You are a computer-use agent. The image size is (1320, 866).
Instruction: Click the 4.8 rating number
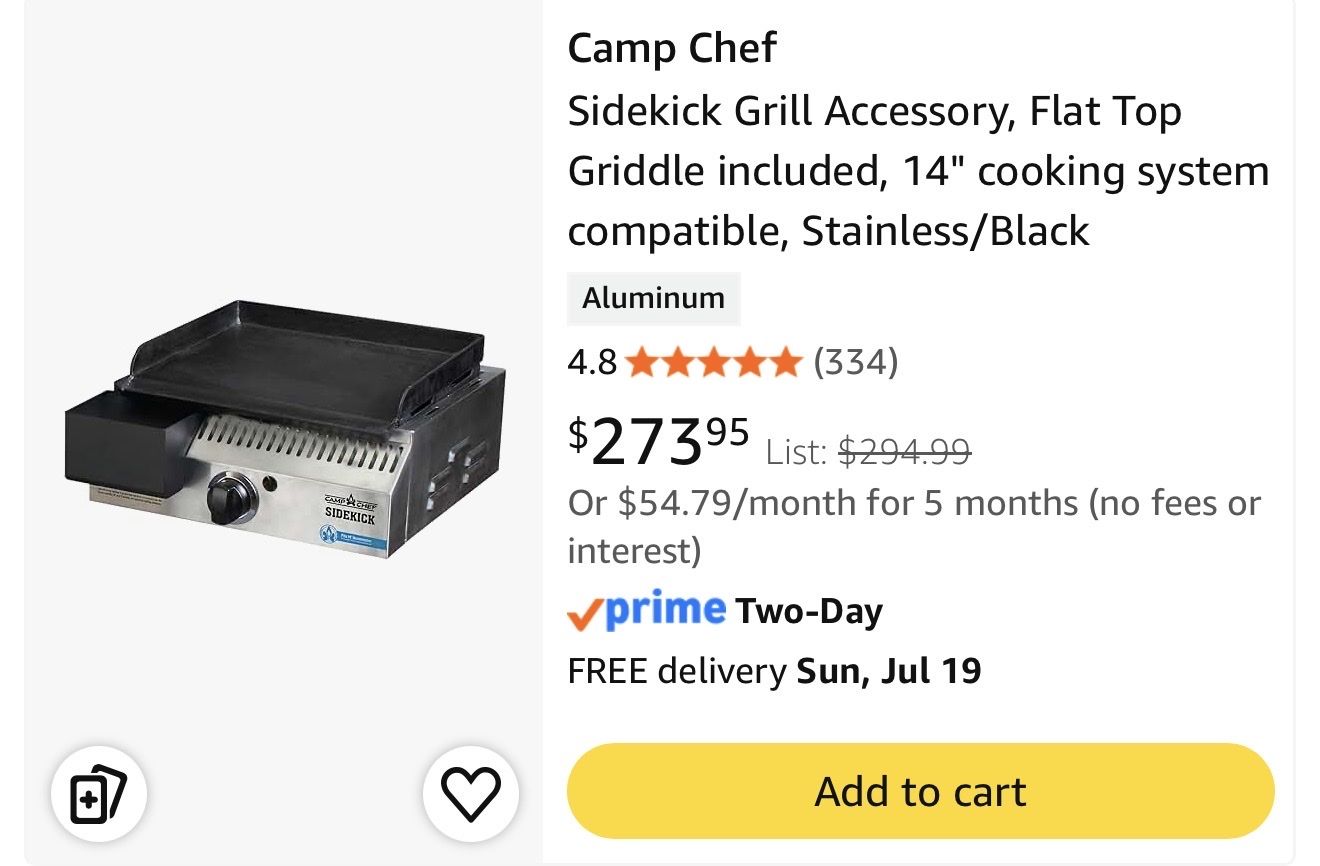(x=592, y=361)
